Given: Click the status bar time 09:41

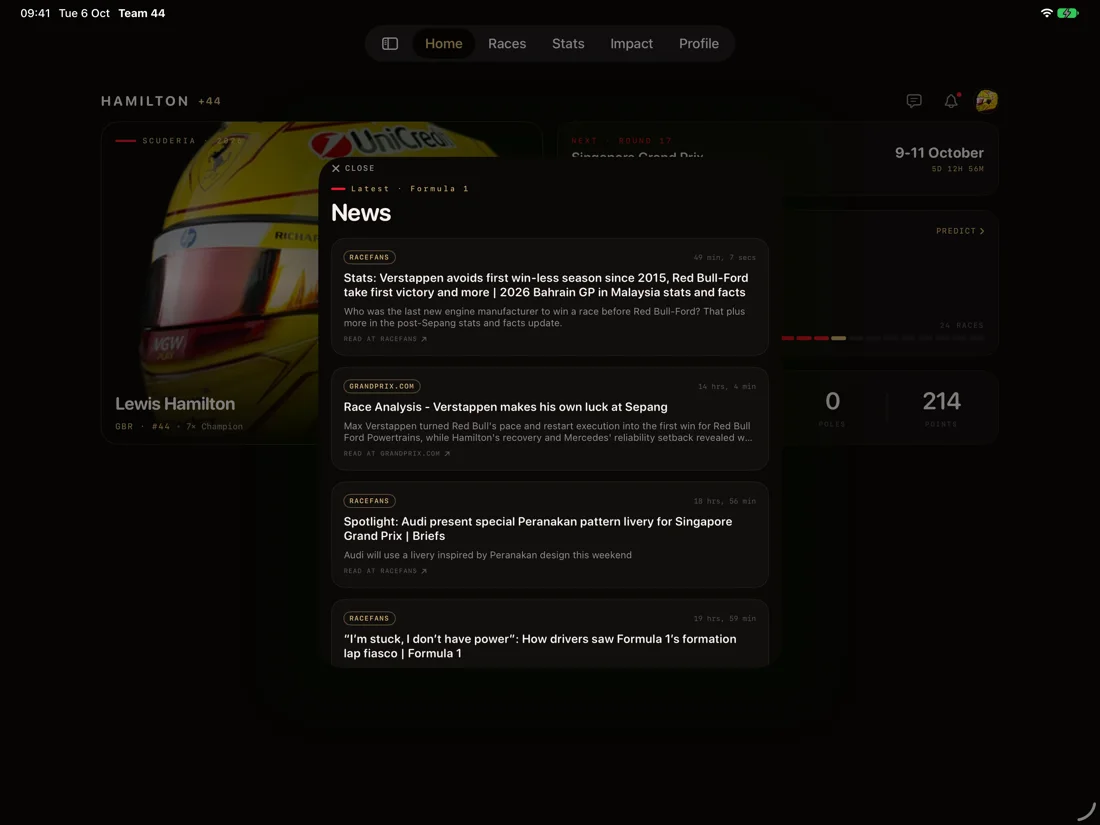Looking at the screenshot, I should pos(35,13).
